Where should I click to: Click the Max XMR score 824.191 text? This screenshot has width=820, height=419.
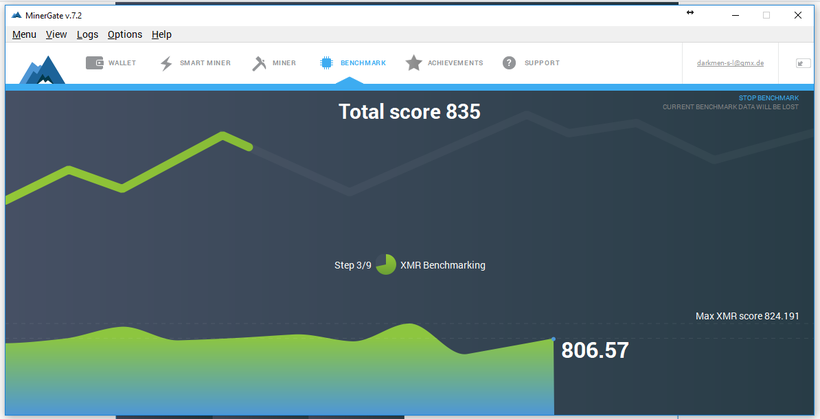pos(747,316)
